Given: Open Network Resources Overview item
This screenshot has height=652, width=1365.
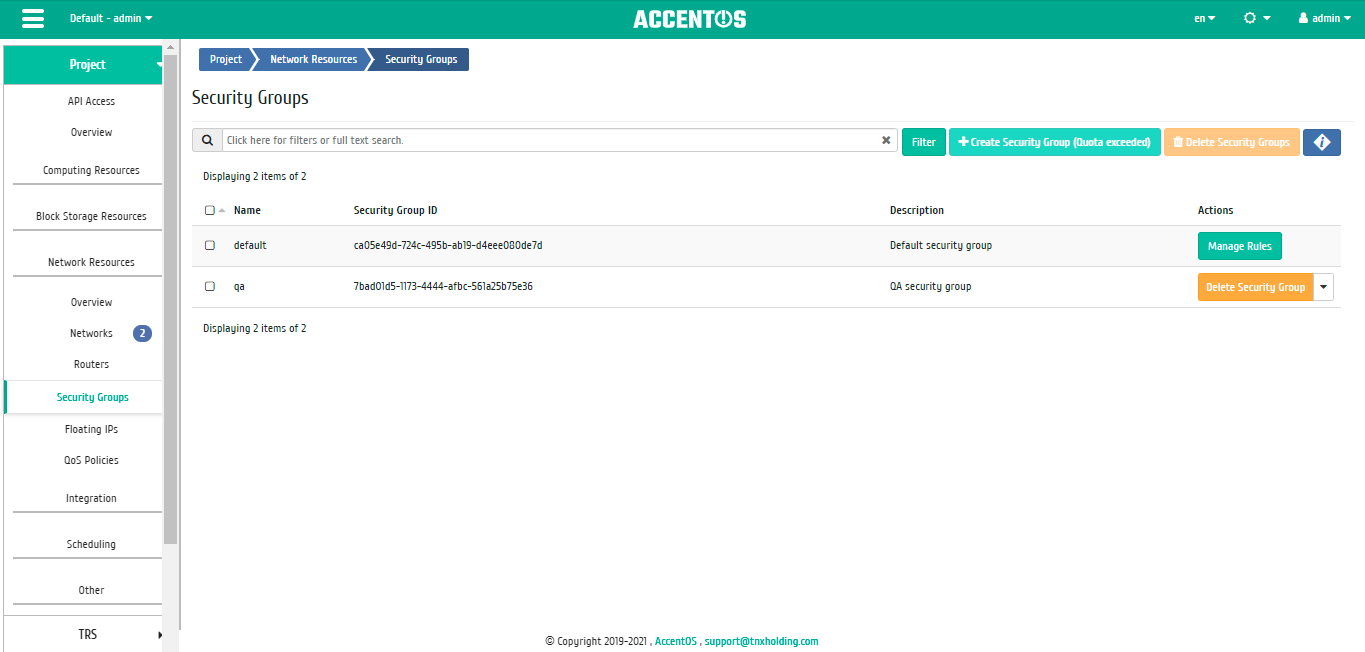Looking at the screenshot, I should click(x=91, y=302).
